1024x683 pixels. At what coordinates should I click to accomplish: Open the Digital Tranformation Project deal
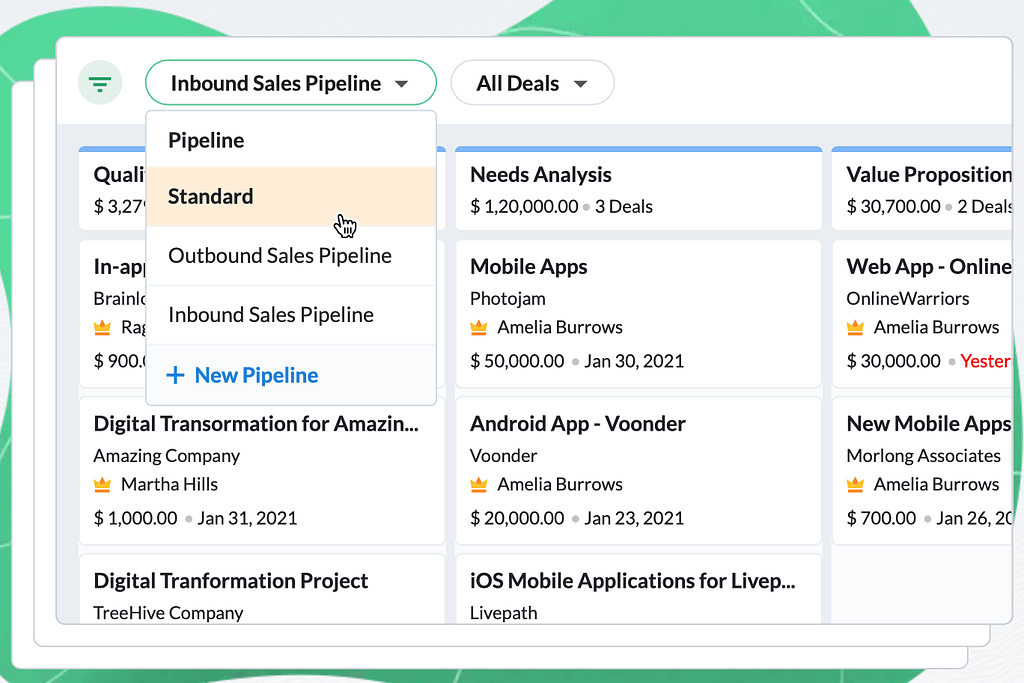(x=262, y=589)
